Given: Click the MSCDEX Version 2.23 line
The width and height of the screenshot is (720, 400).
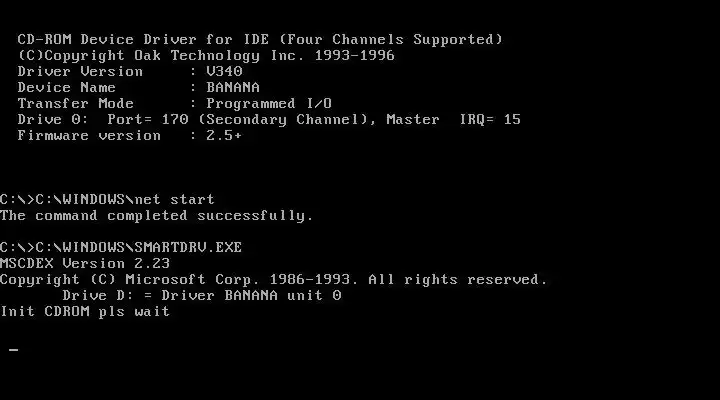Looking at the screenshot, I should tap(85, 264).
